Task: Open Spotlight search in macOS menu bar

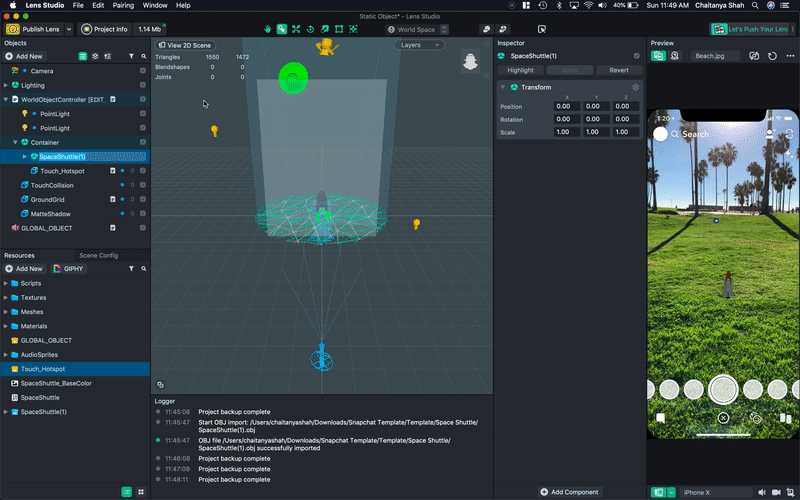Action: click(755, 5)
